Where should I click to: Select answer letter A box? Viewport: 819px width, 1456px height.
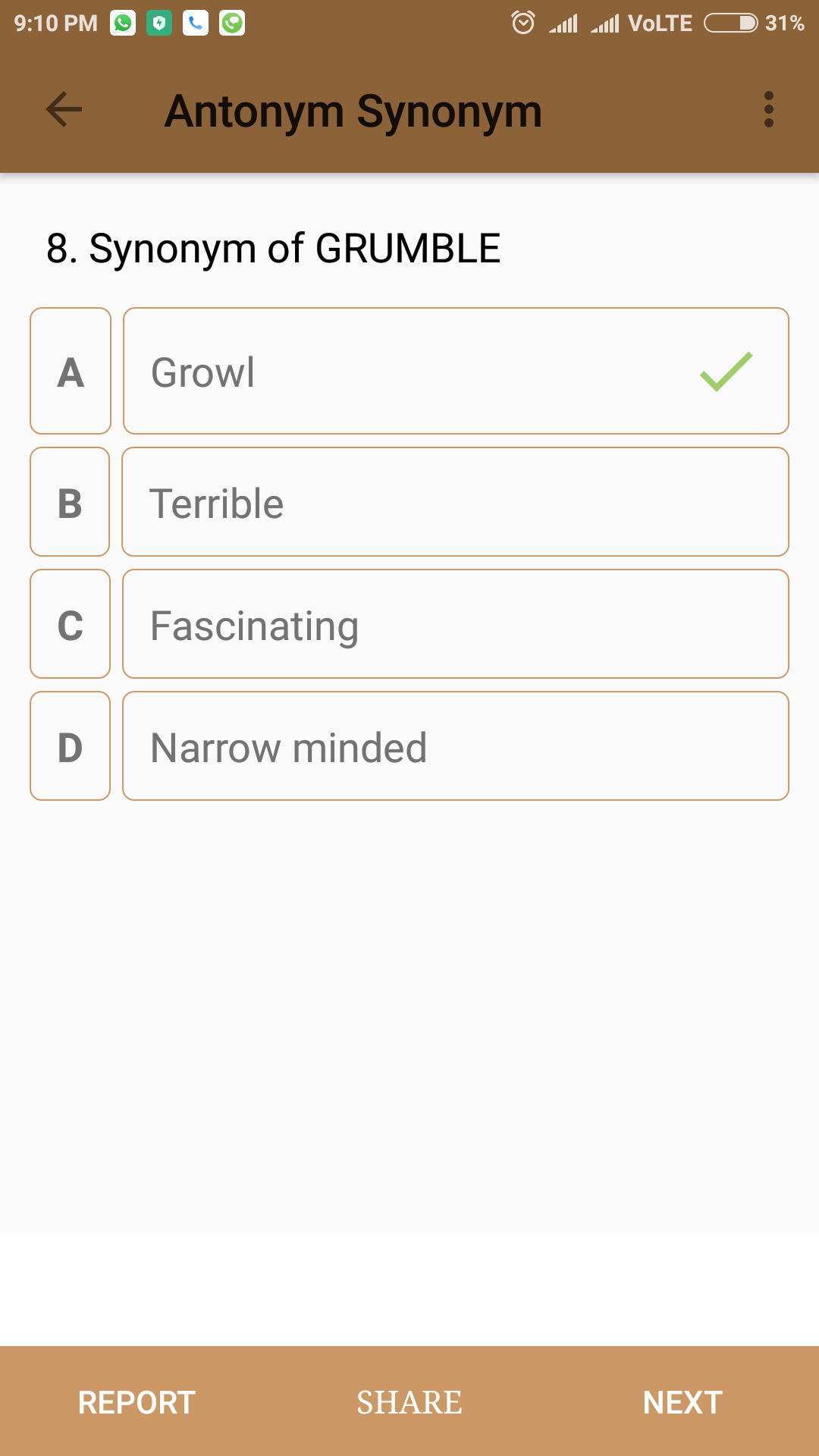pos(71,371)
